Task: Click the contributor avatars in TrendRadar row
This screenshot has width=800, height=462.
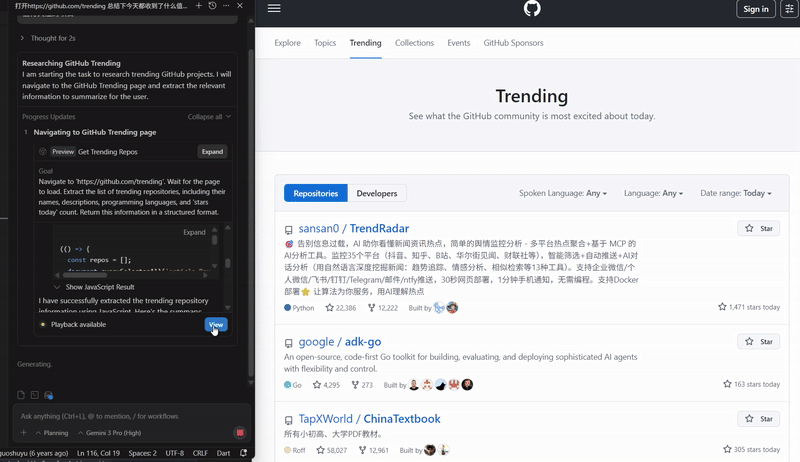Action: pyautogui.click(x=445, y=307)
